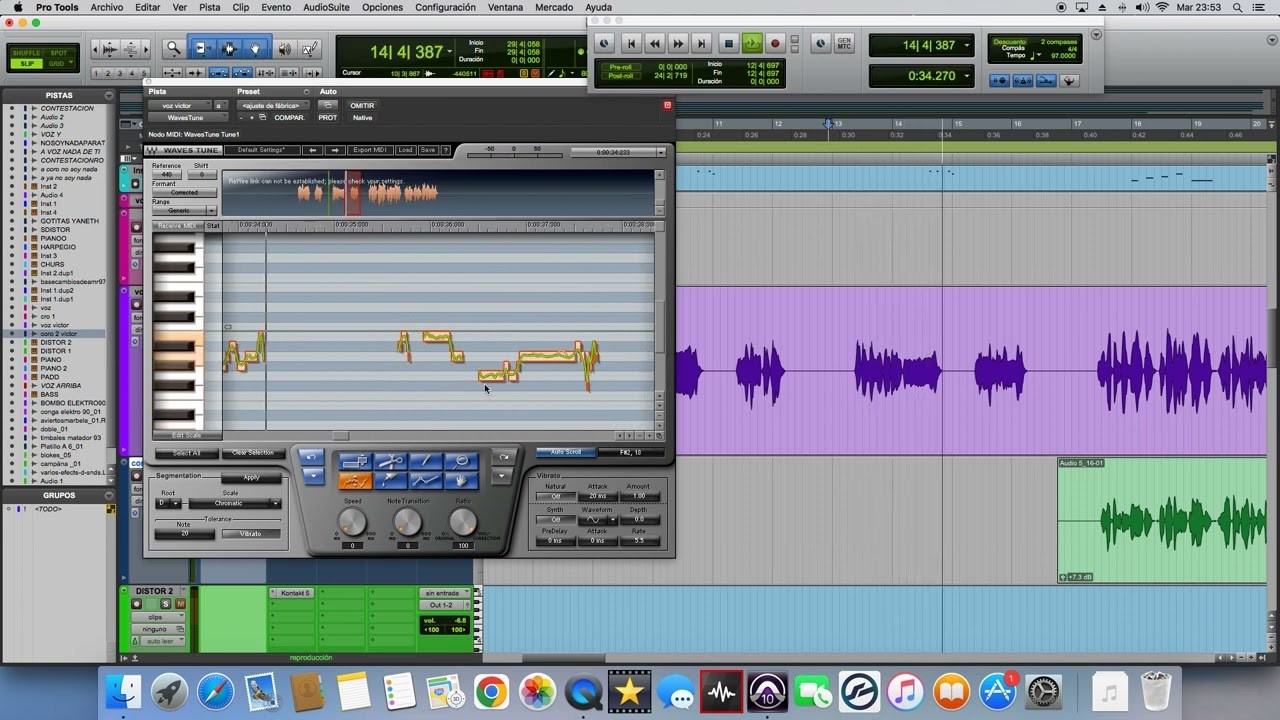Click return to zero in transport
This screenshot has height=720, width=1280.
click(x=631, y=43)
